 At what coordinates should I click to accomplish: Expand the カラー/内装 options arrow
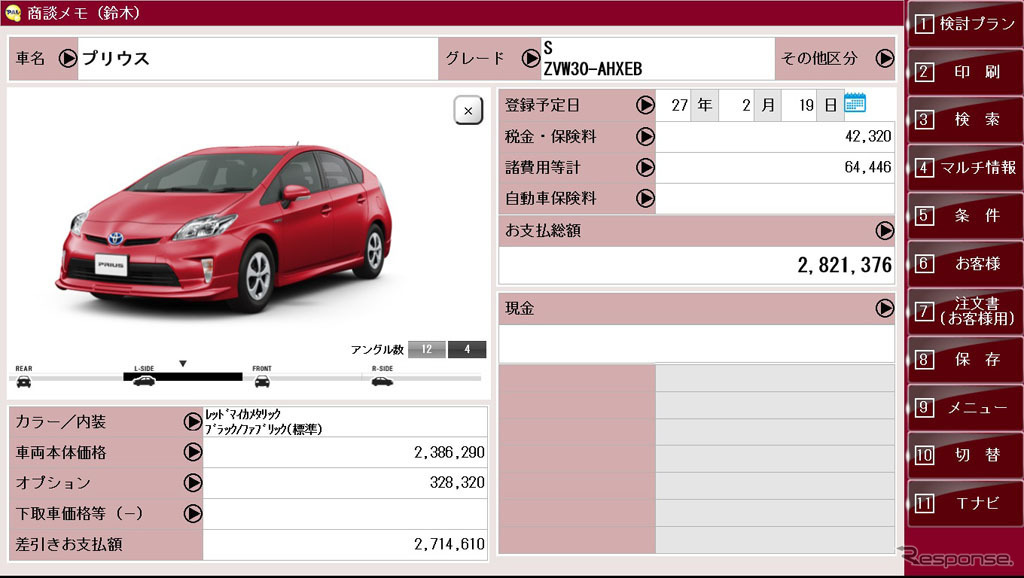point(193,421)
